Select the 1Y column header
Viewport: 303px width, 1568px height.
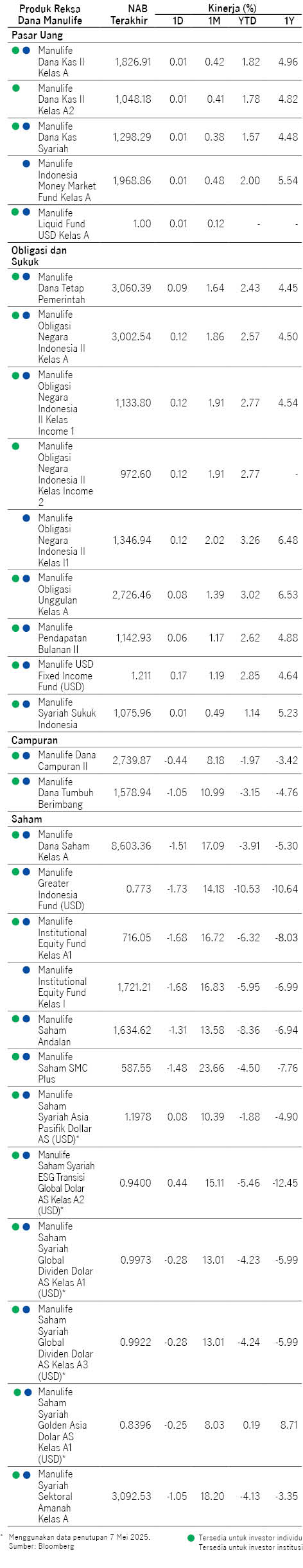point(290,21)
